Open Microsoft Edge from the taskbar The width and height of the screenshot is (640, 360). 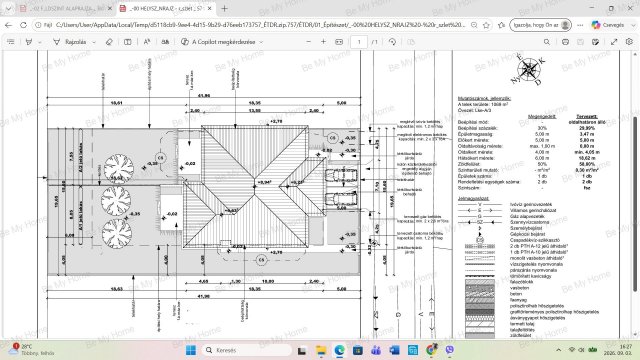tap(340, 350)
